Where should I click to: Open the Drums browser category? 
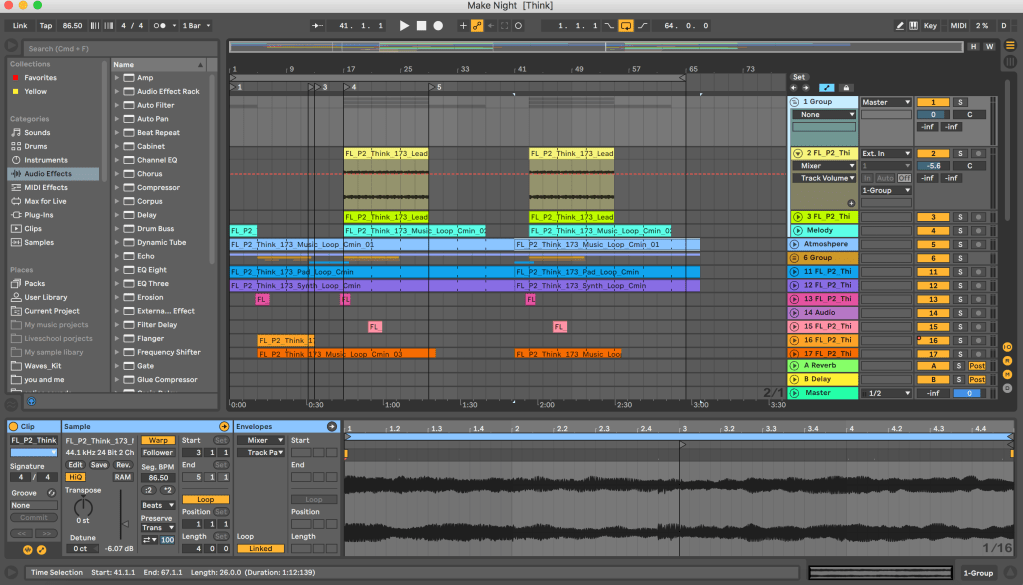[36, 146]
